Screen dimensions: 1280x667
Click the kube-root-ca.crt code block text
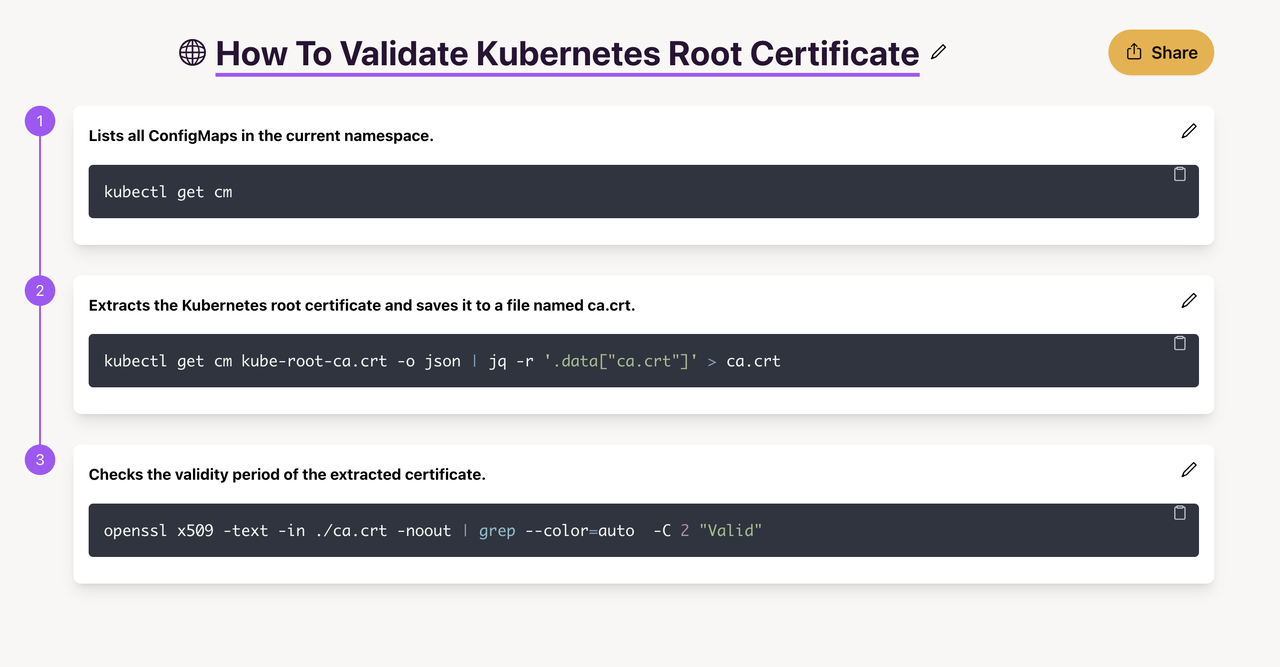(x=442, y=361)
